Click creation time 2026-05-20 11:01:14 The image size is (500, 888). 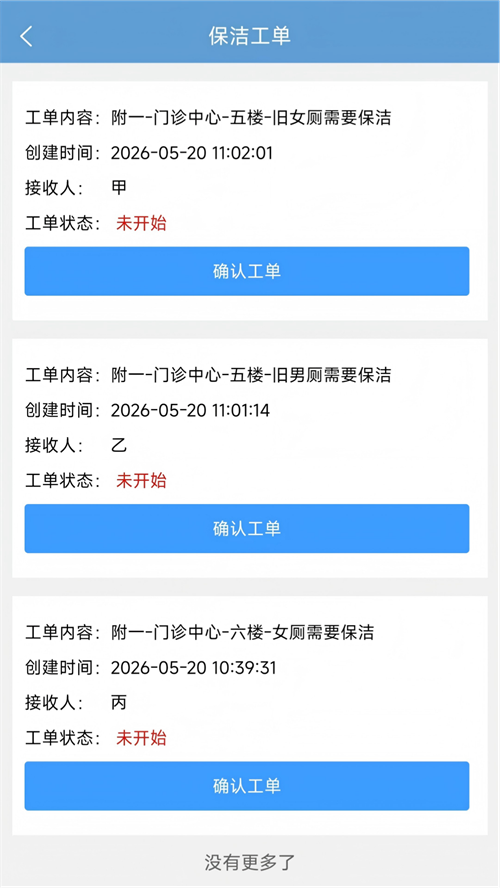pos(190,410)
